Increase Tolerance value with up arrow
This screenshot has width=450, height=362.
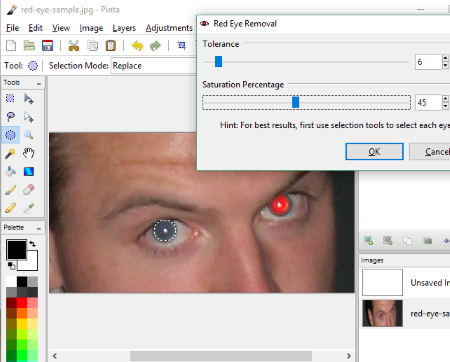tap(445, 58)
